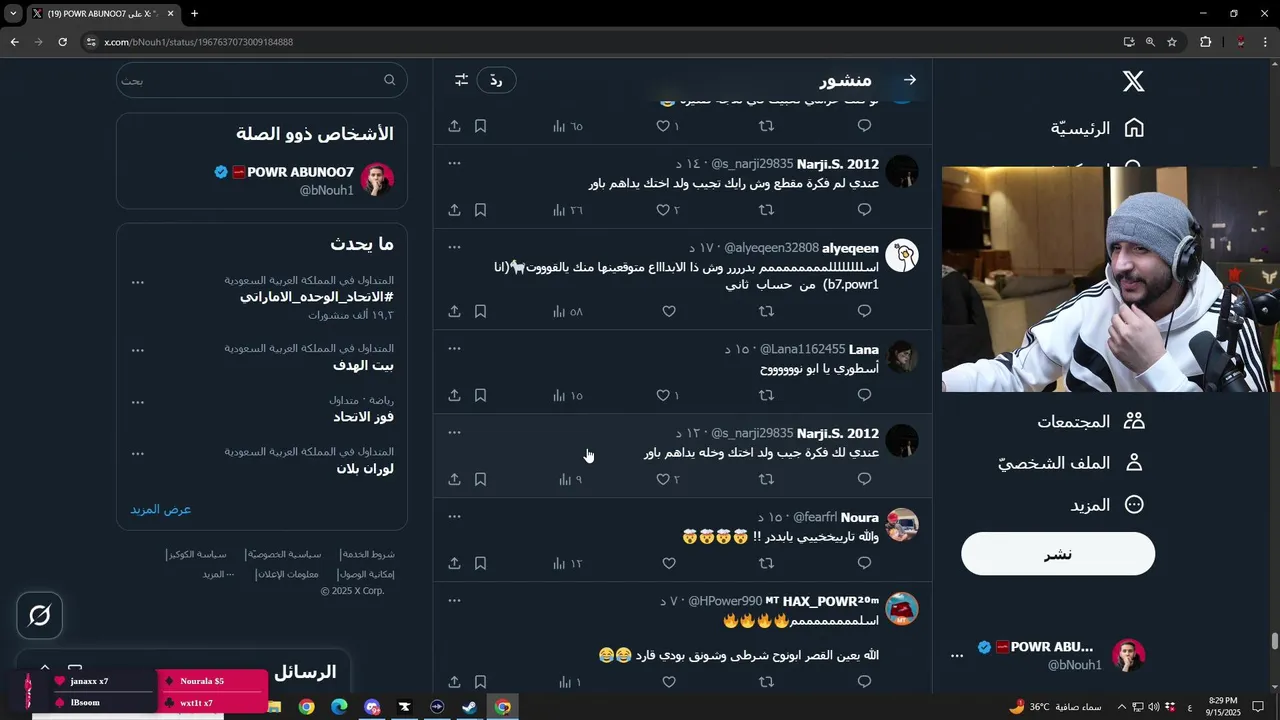
Task: Open more options on HAX_POWR reply
Action: [x=454, y=600]
